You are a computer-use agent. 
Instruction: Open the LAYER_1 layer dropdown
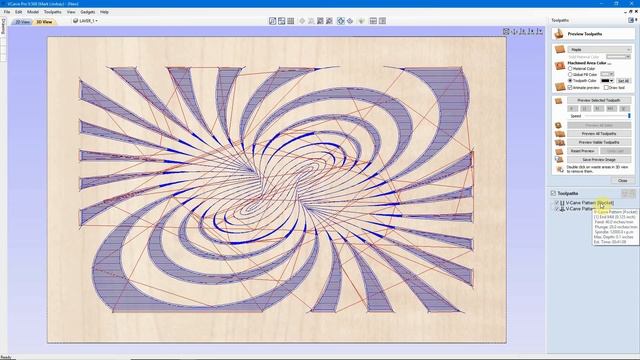85,21
